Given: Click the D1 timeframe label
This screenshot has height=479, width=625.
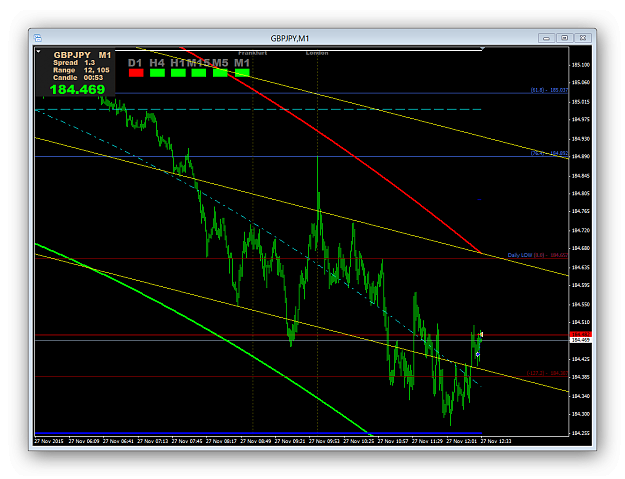Looking at the screenshot, I should click(135, 63).
